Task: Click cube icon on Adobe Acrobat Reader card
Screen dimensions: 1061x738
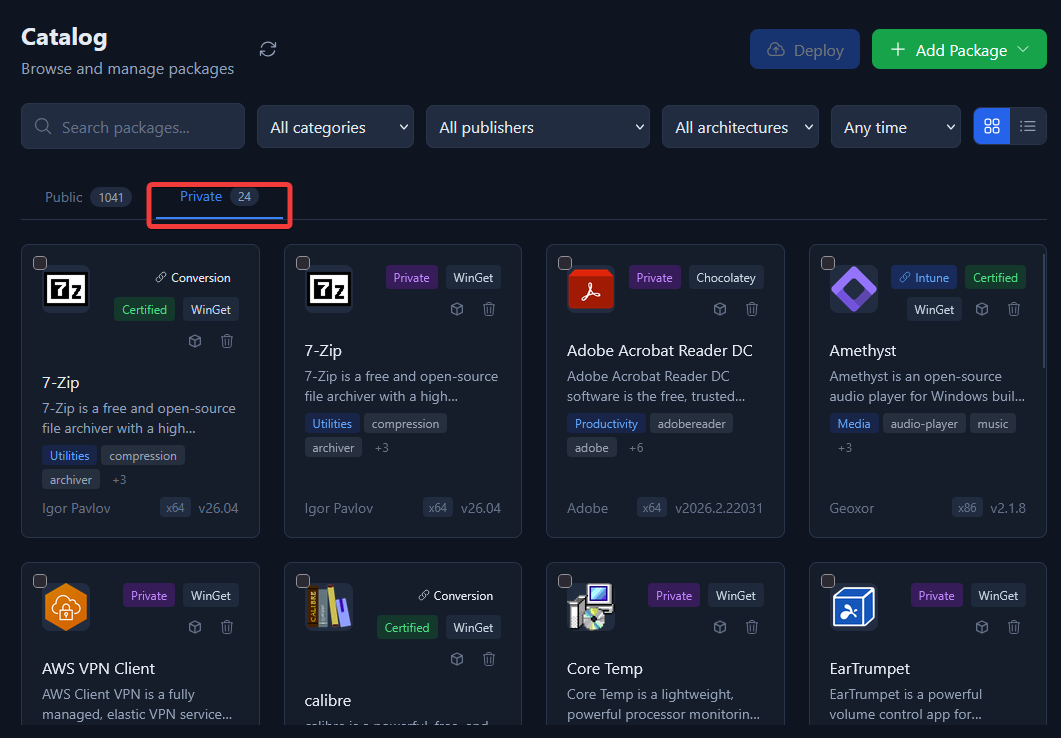Action: [720, 309]
